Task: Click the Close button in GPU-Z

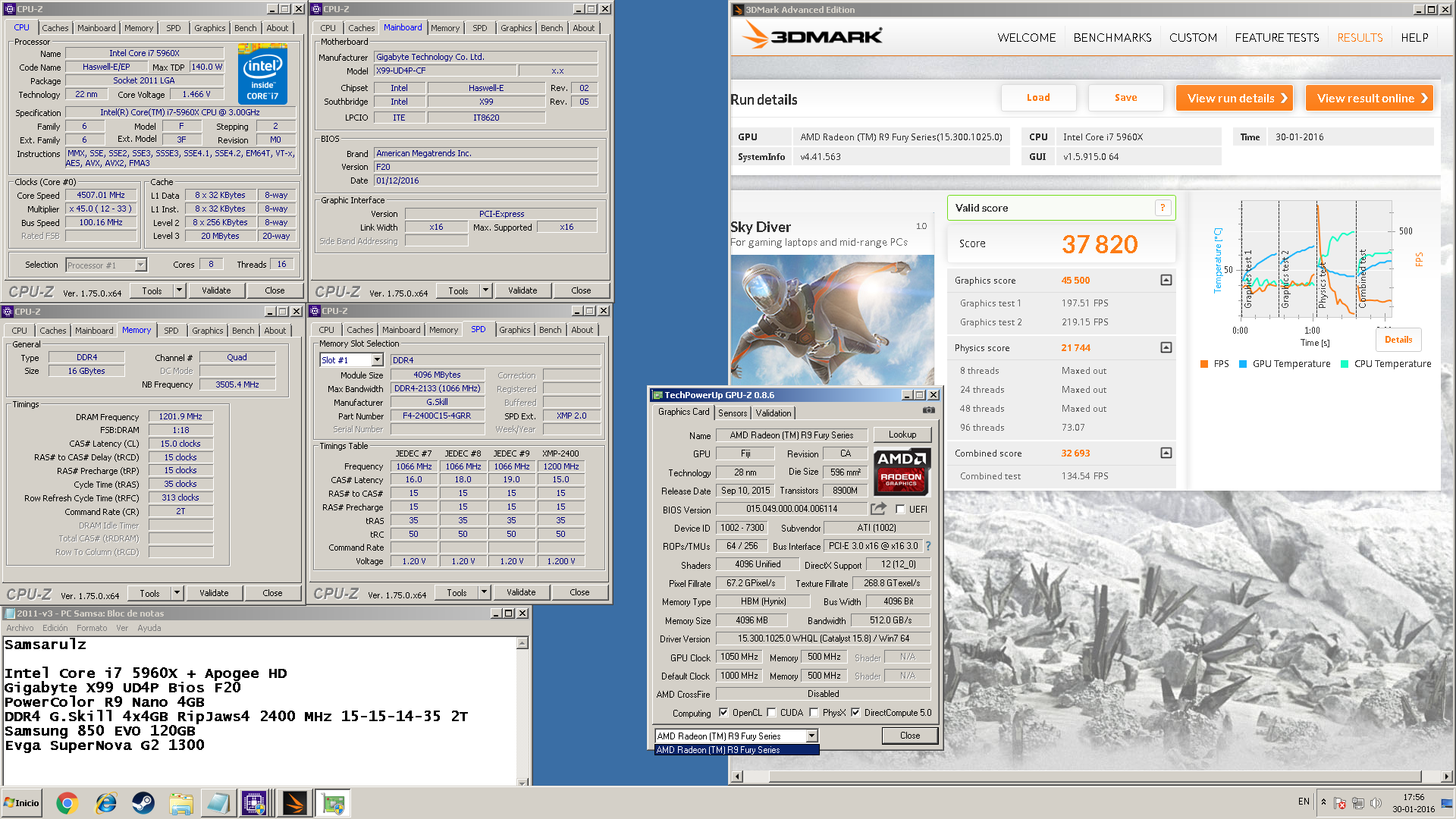Action: [x=910, y=736]
